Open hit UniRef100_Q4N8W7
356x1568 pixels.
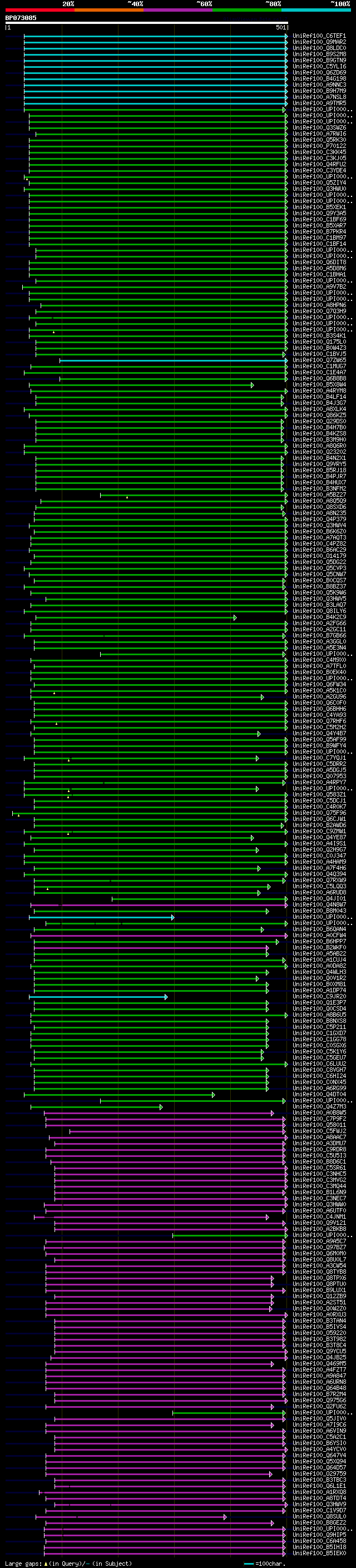tap(319, 904)
